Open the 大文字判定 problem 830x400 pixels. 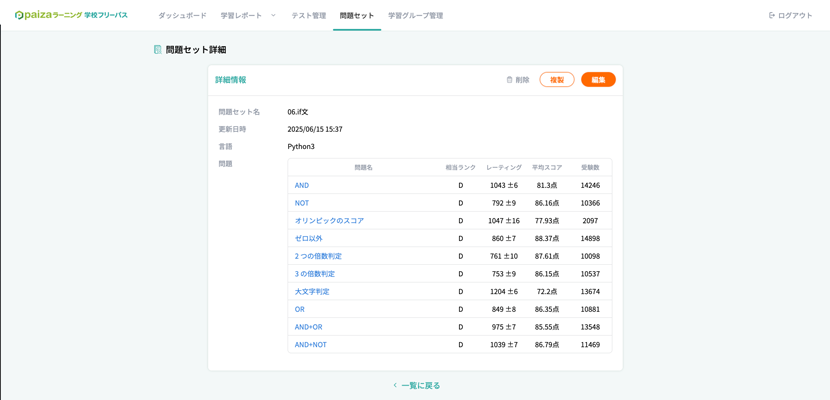(x=312, y=292)
